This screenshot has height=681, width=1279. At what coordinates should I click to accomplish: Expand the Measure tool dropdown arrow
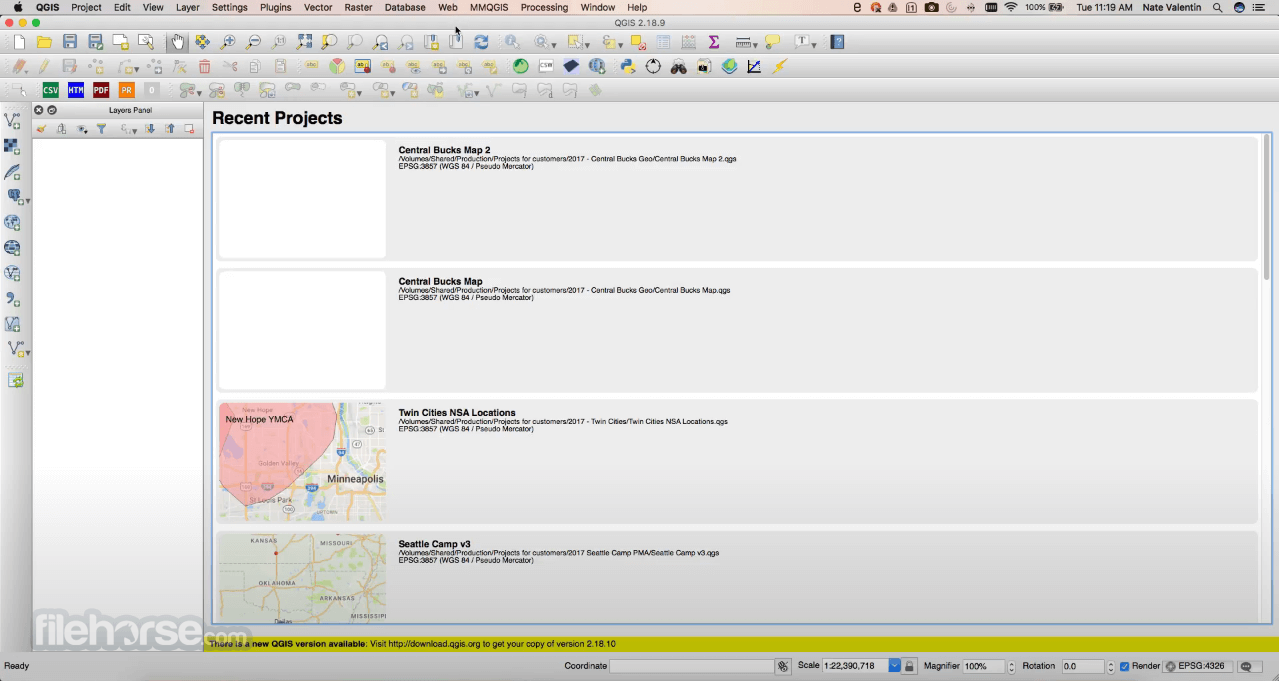click(755, 45)
